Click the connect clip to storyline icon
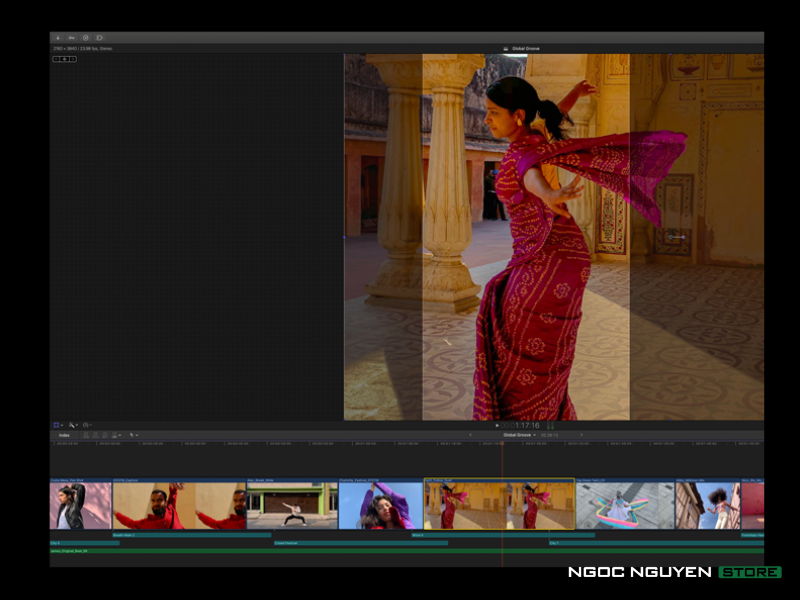This screenshot has width=800, height=600. (x=86, y=435)
